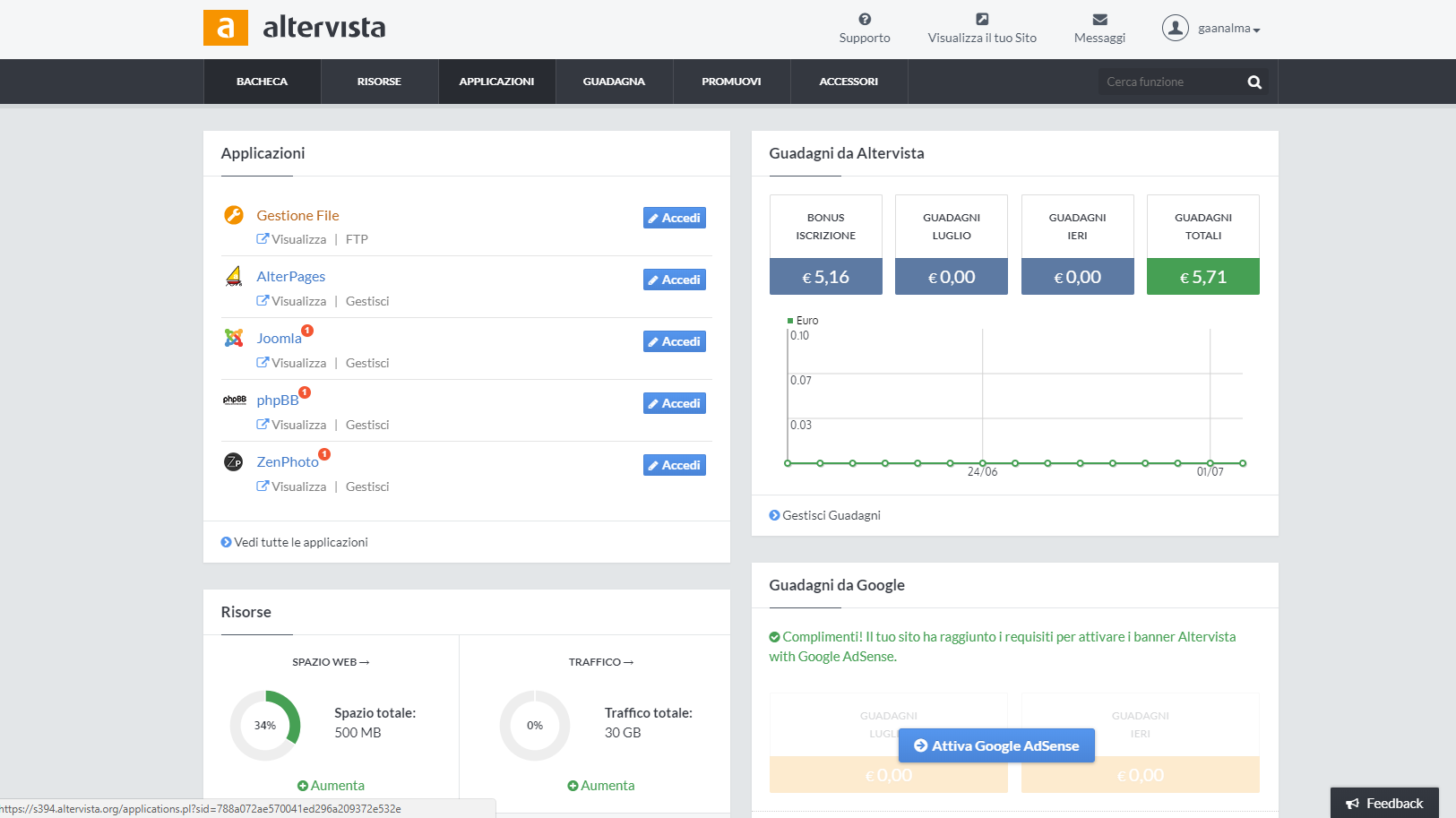1456x818 pixels.
Task: Click external-link icon under Joomla
Action: pyautogui.click(x=263, y=363)
